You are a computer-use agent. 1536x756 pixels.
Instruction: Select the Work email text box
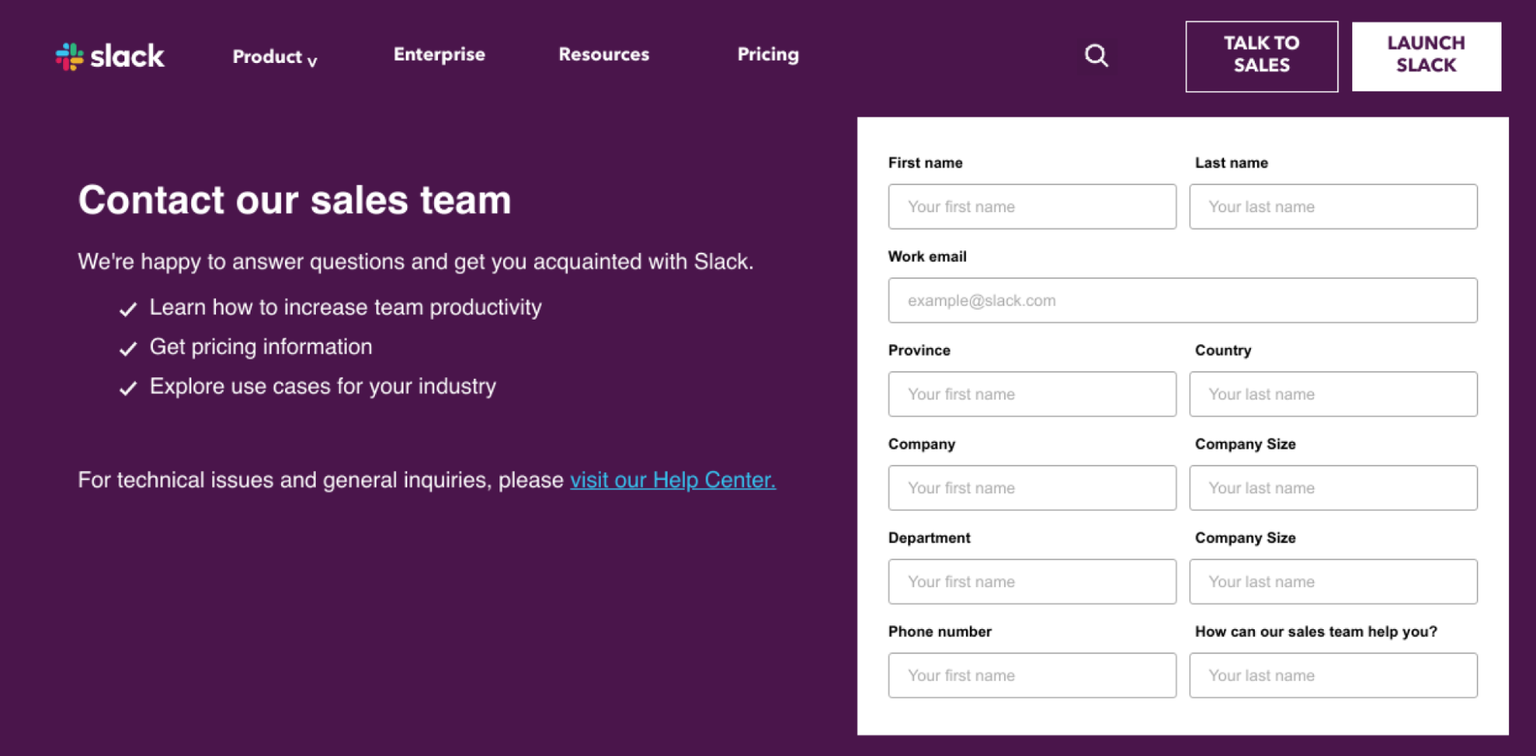pyautogui.click(x=1182, y=300)
